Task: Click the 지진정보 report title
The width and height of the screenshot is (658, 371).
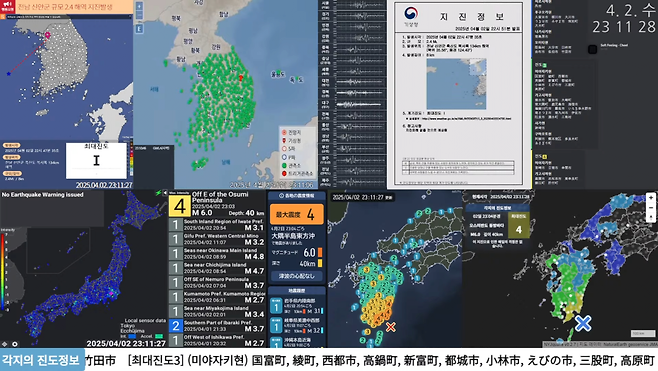Action: pos(472,16)
